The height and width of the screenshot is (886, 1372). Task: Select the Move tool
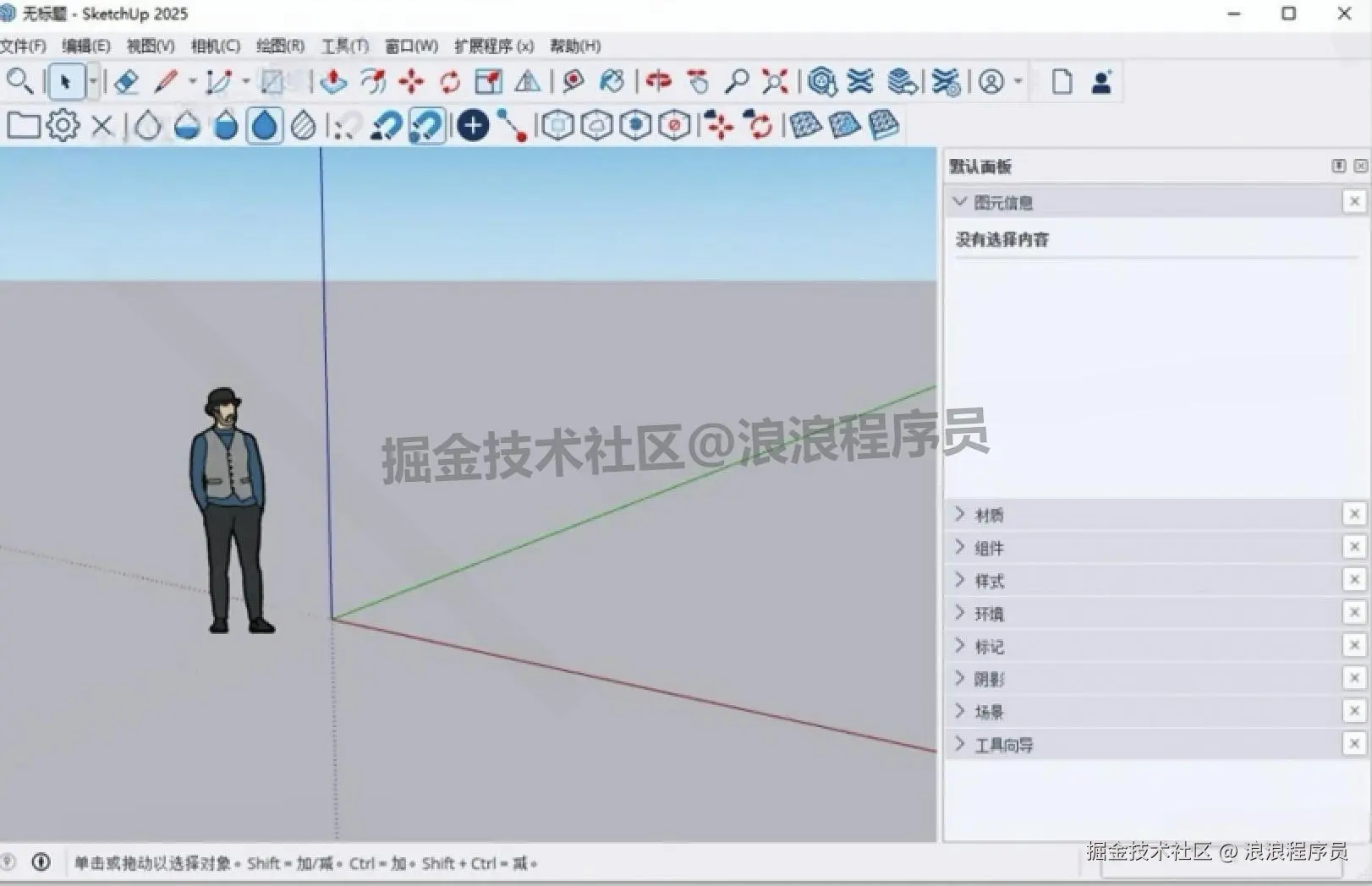point(411,82)
